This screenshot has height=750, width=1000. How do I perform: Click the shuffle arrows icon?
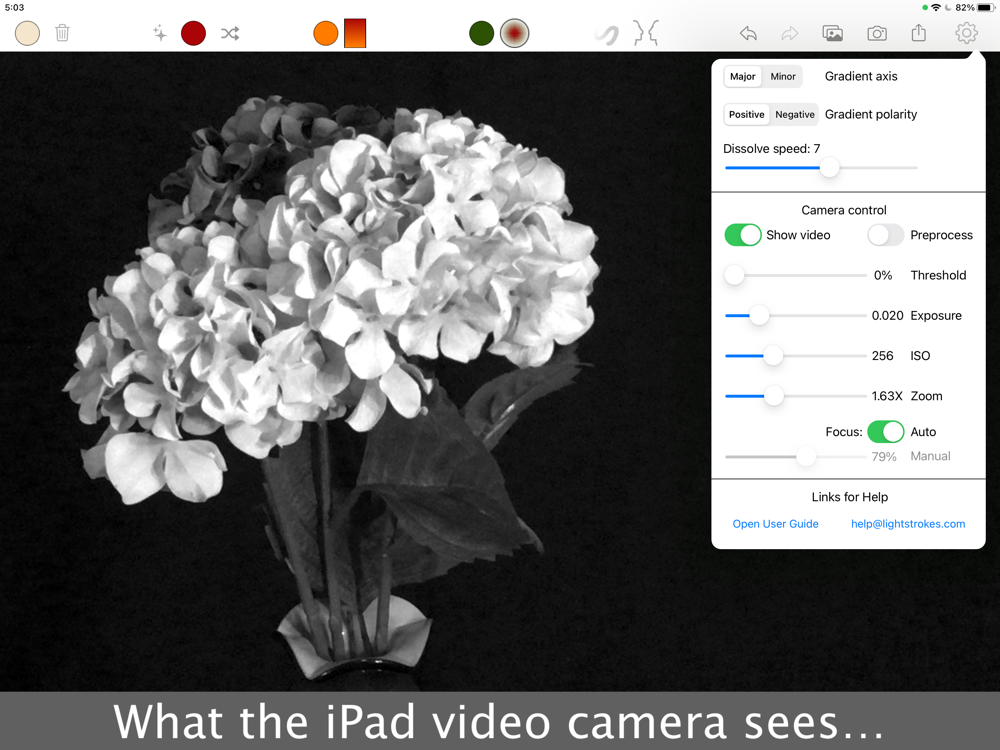point(230,33)
